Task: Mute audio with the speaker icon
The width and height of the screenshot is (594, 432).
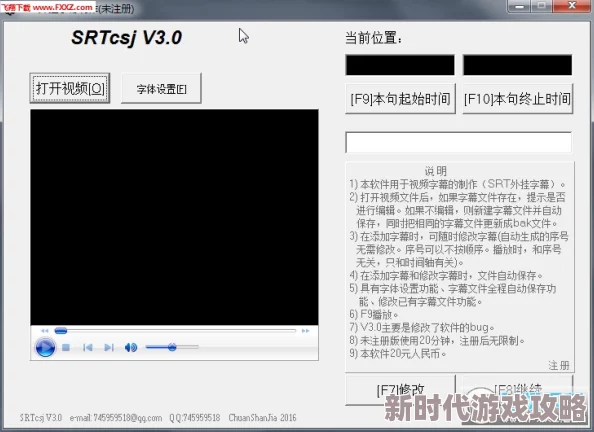Action: coord(131,347)
